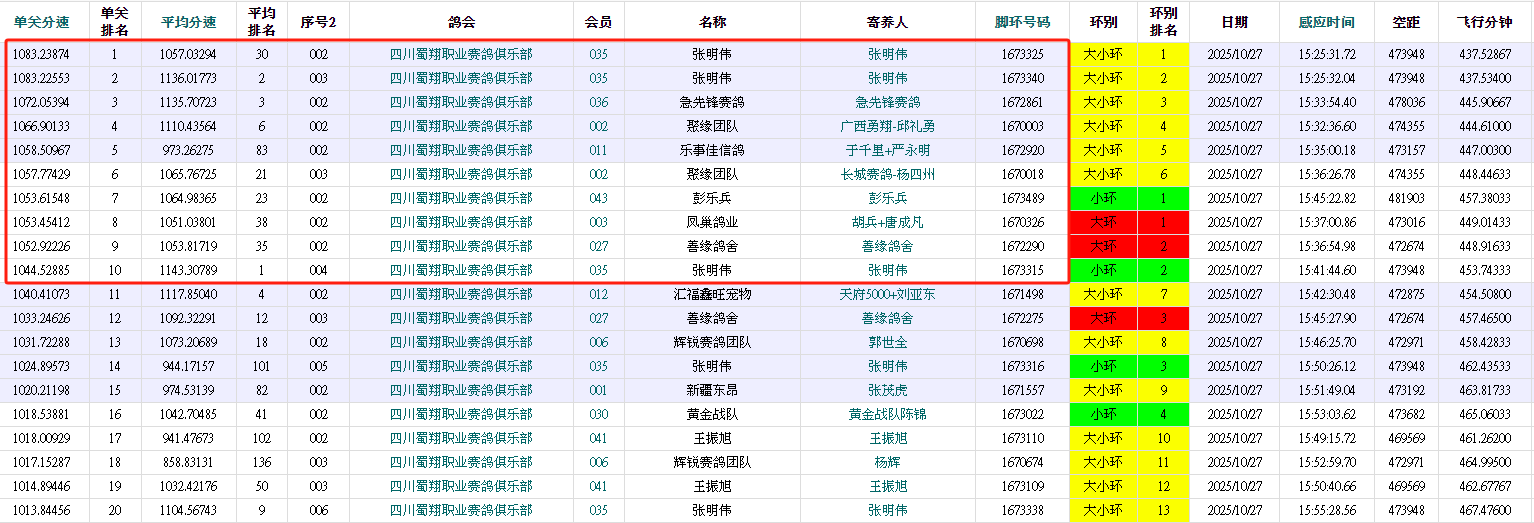Click 鸽会 club link in 新疆东昂 row
This screenshot has width=1534, height=523.
click(460, 390)
